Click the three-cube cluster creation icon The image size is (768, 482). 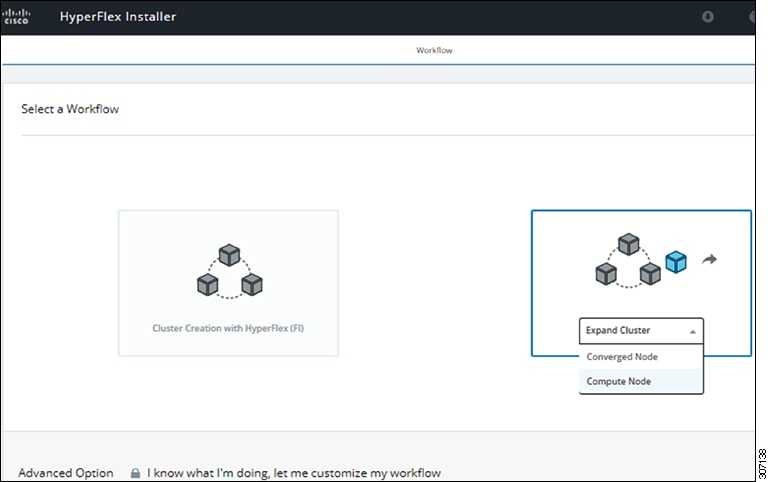[x=230, y=271]
